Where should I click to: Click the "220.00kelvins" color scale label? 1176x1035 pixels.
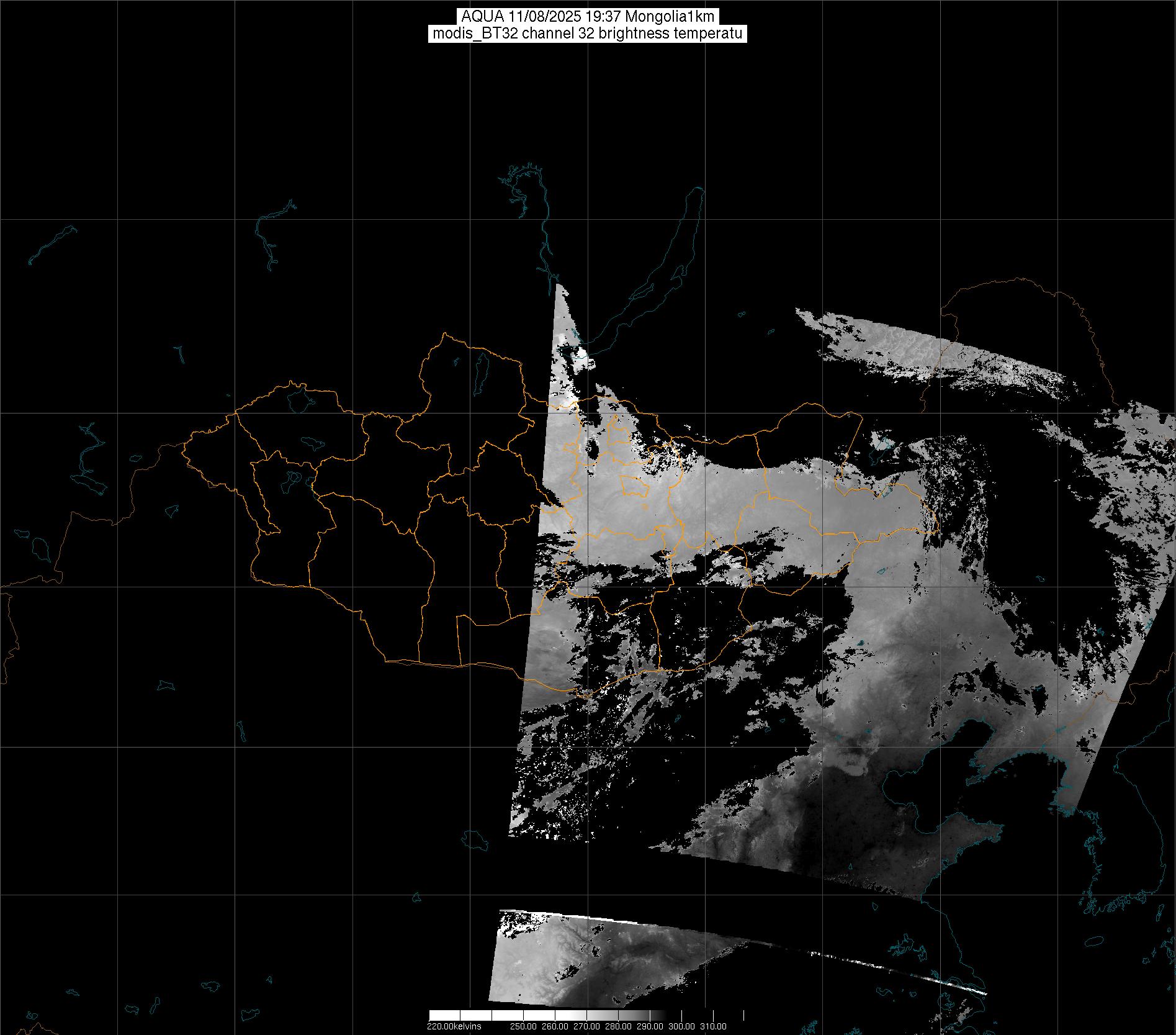pos(454,1026)
